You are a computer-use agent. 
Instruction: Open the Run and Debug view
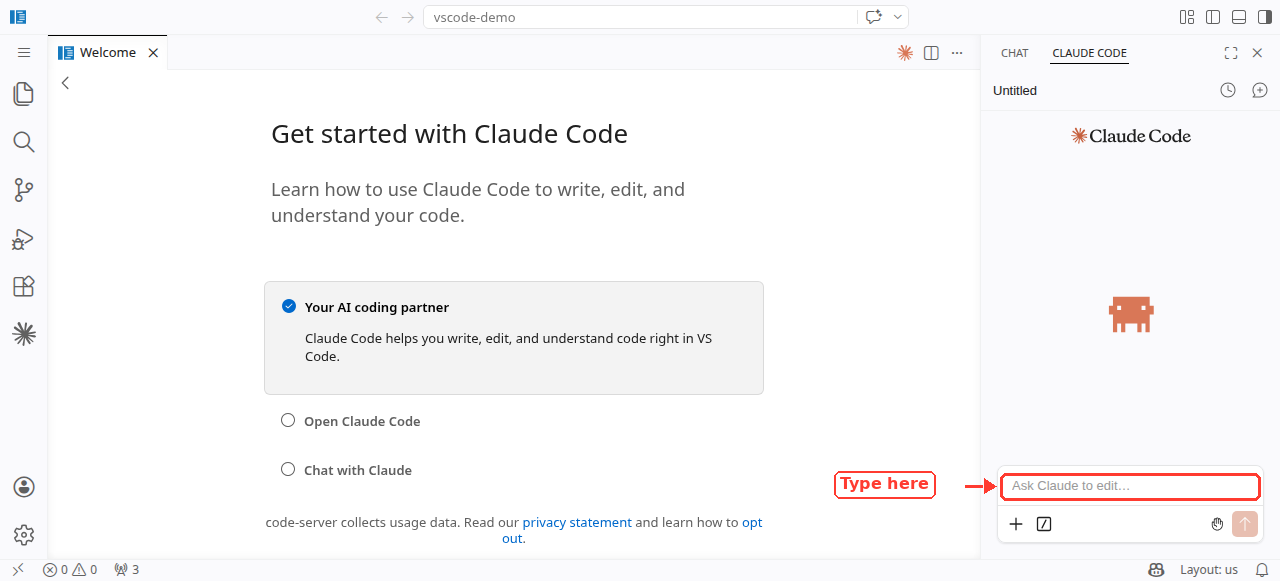(x=24, y=238)
